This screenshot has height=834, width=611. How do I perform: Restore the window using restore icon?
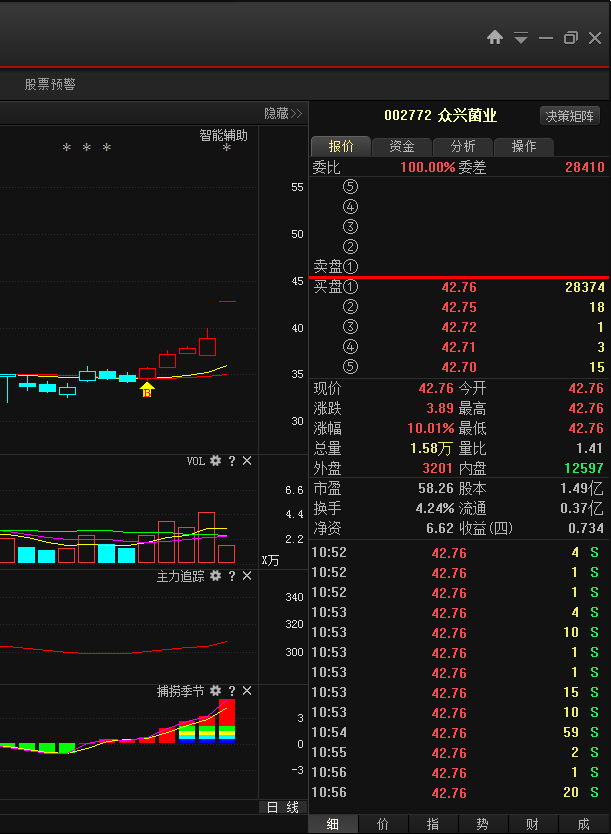point(571,38)
